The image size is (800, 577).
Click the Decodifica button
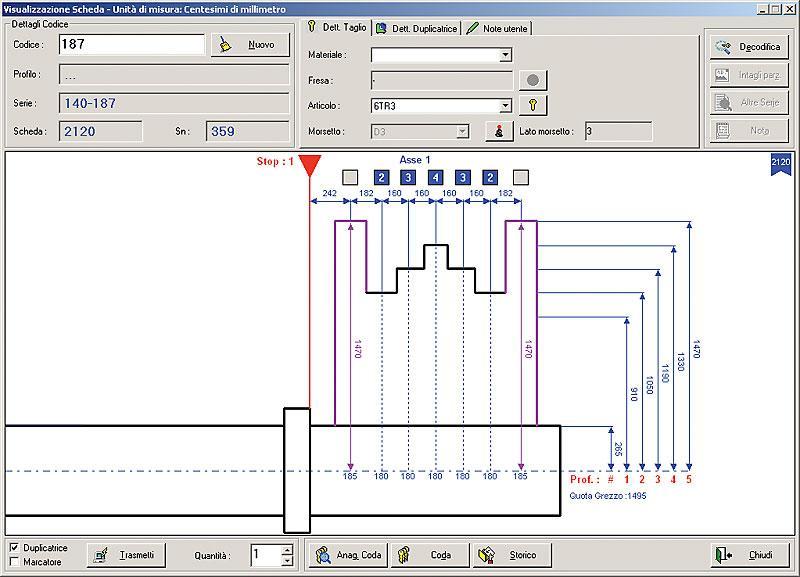pos(749,47)
